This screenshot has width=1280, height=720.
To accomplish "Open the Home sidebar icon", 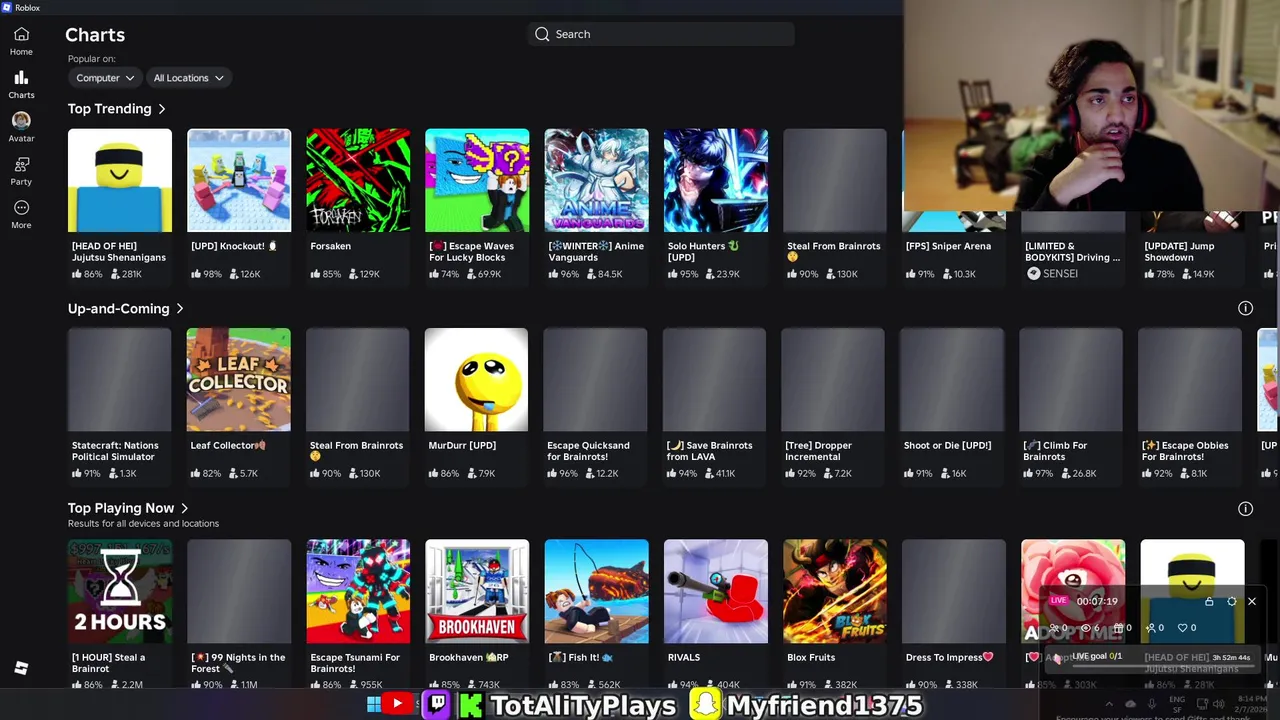I will pyautogui.click(x=21, y=34).
